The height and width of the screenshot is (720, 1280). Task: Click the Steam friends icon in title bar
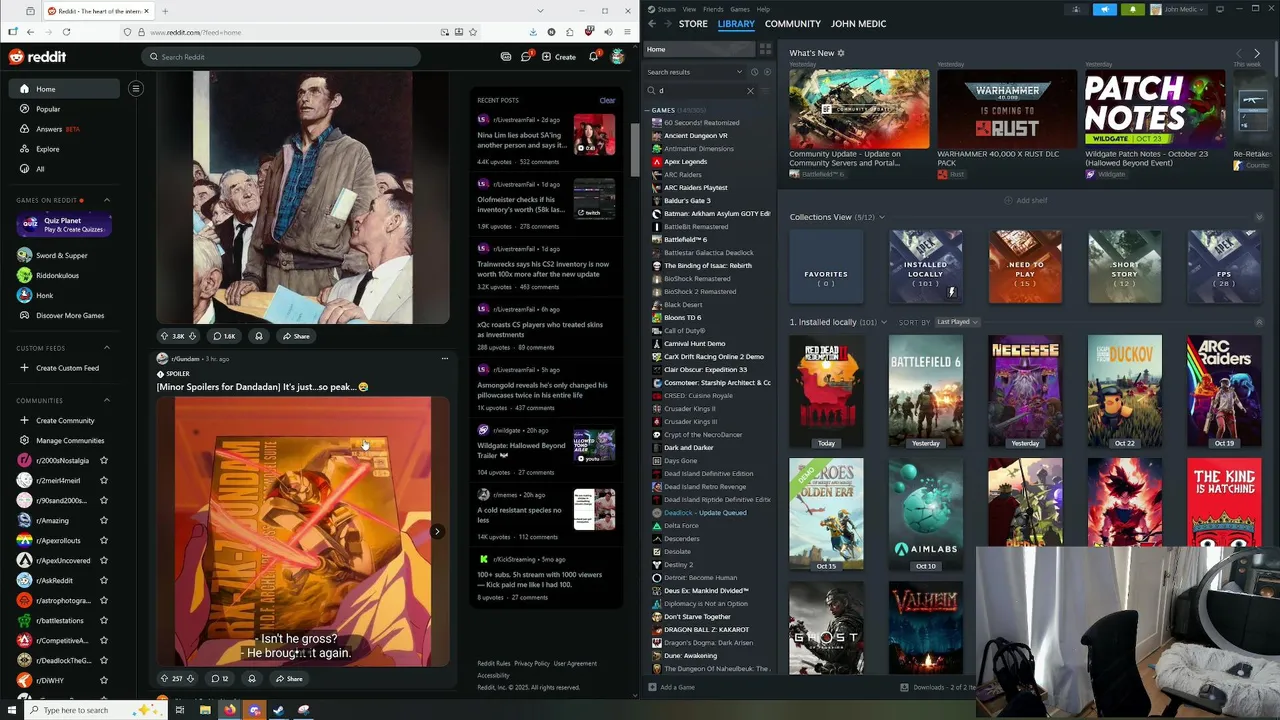pos(1076,9)
